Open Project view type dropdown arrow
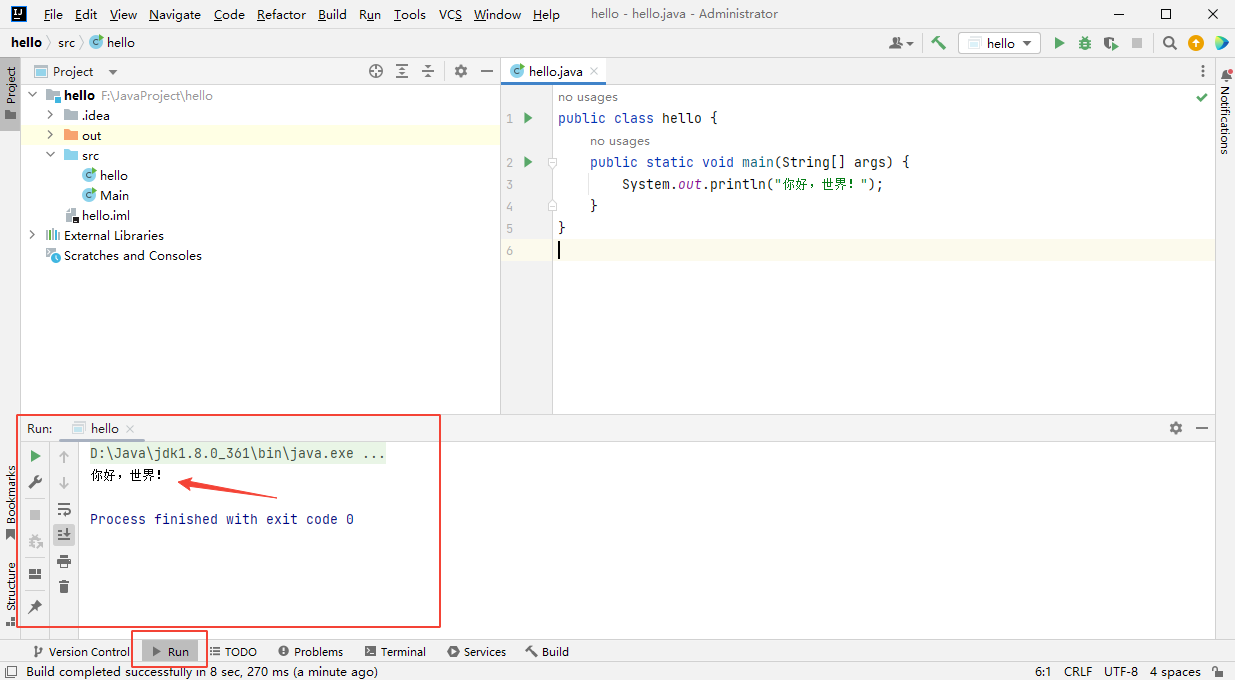The image size is (1235, 680). 113,72
